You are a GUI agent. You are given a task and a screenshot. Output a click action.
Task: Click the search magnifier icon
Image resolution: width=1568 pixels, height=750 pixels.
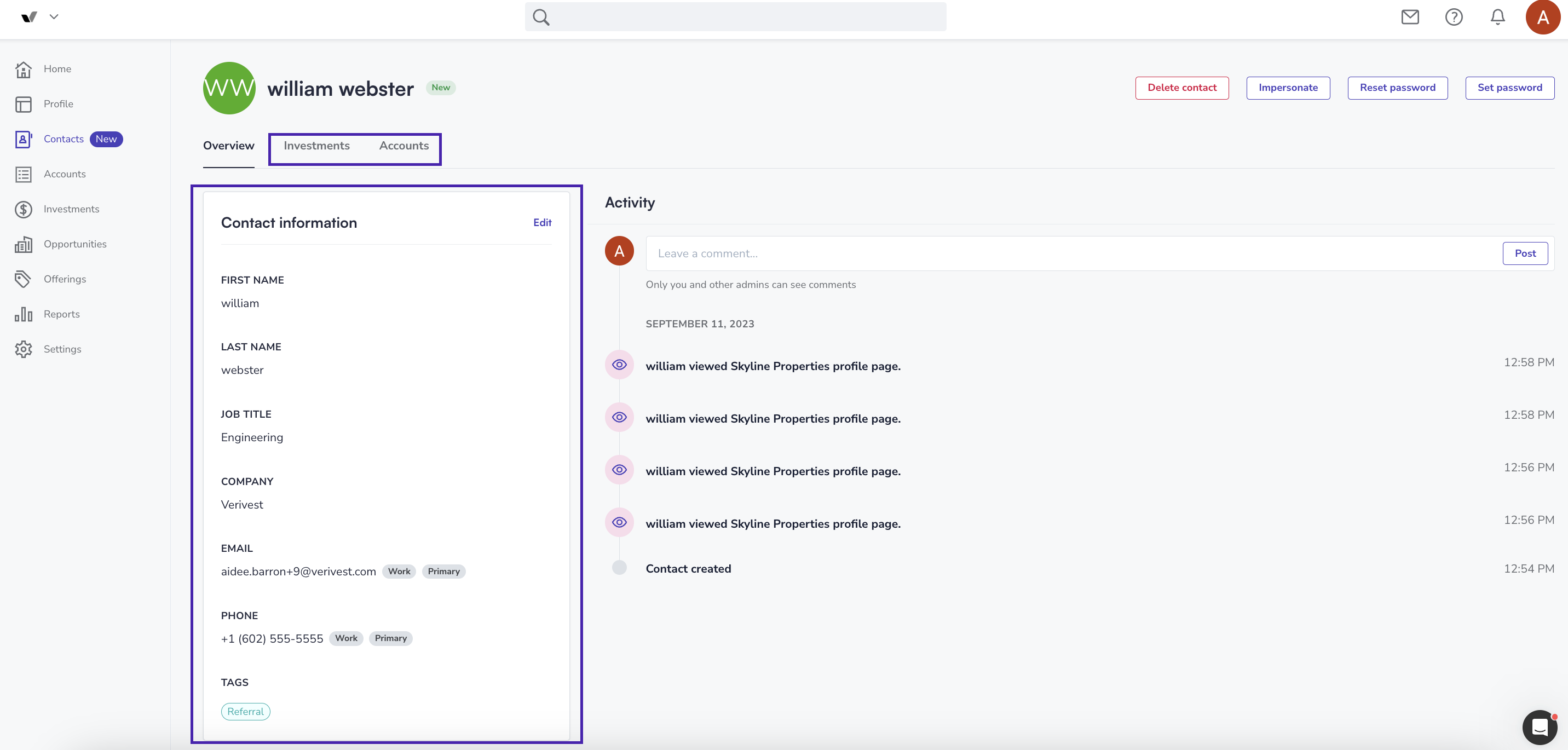[541, 17]
